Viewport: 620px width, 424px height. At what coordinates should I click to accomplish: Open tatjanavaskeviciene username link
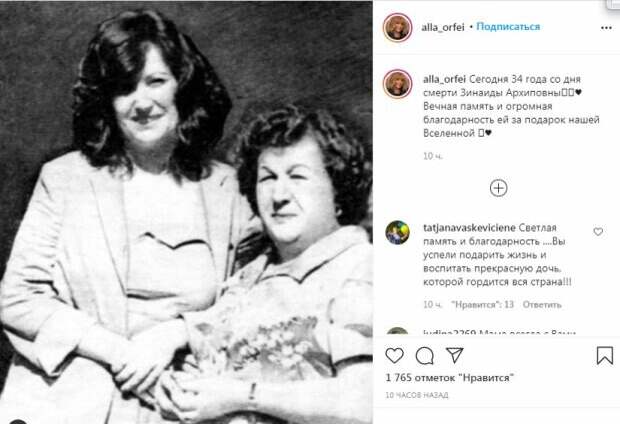(469, 228)
